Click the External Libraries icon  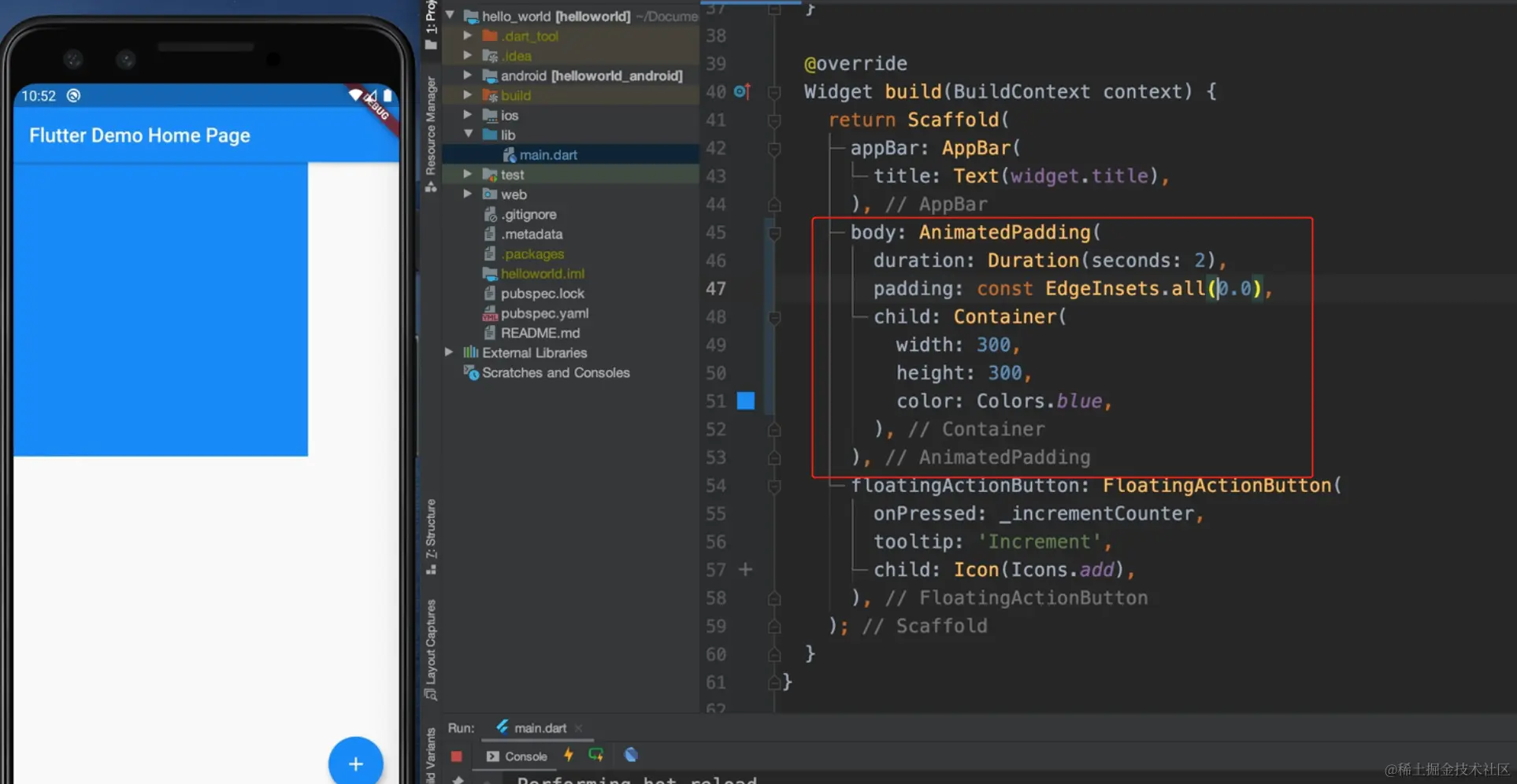471,352
